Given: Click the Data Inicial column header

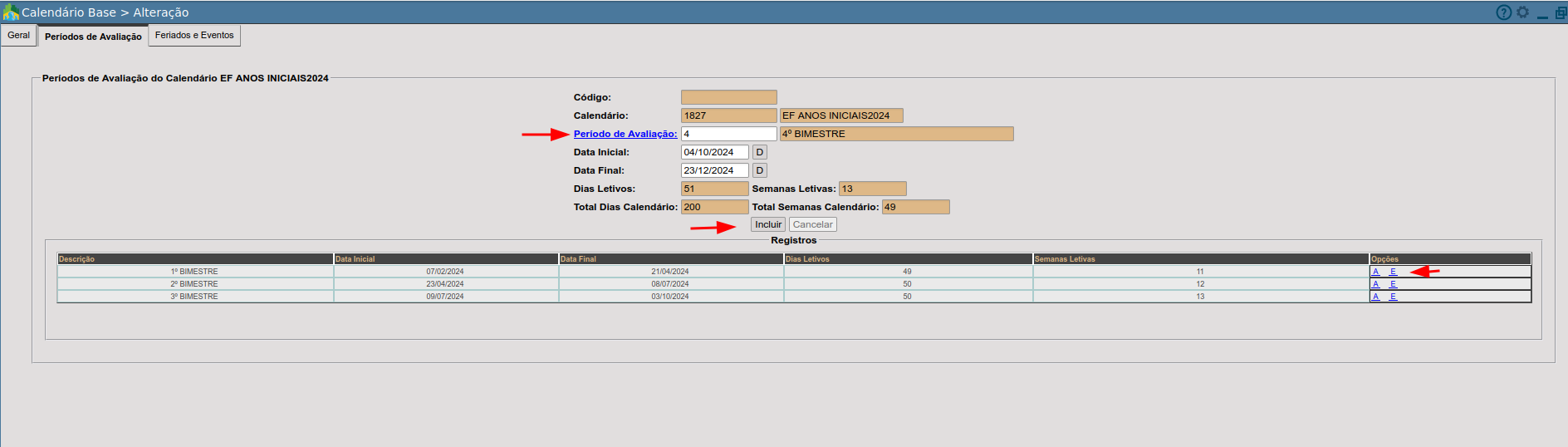Looking at the screenshot, I should click(x=446, y=259).
